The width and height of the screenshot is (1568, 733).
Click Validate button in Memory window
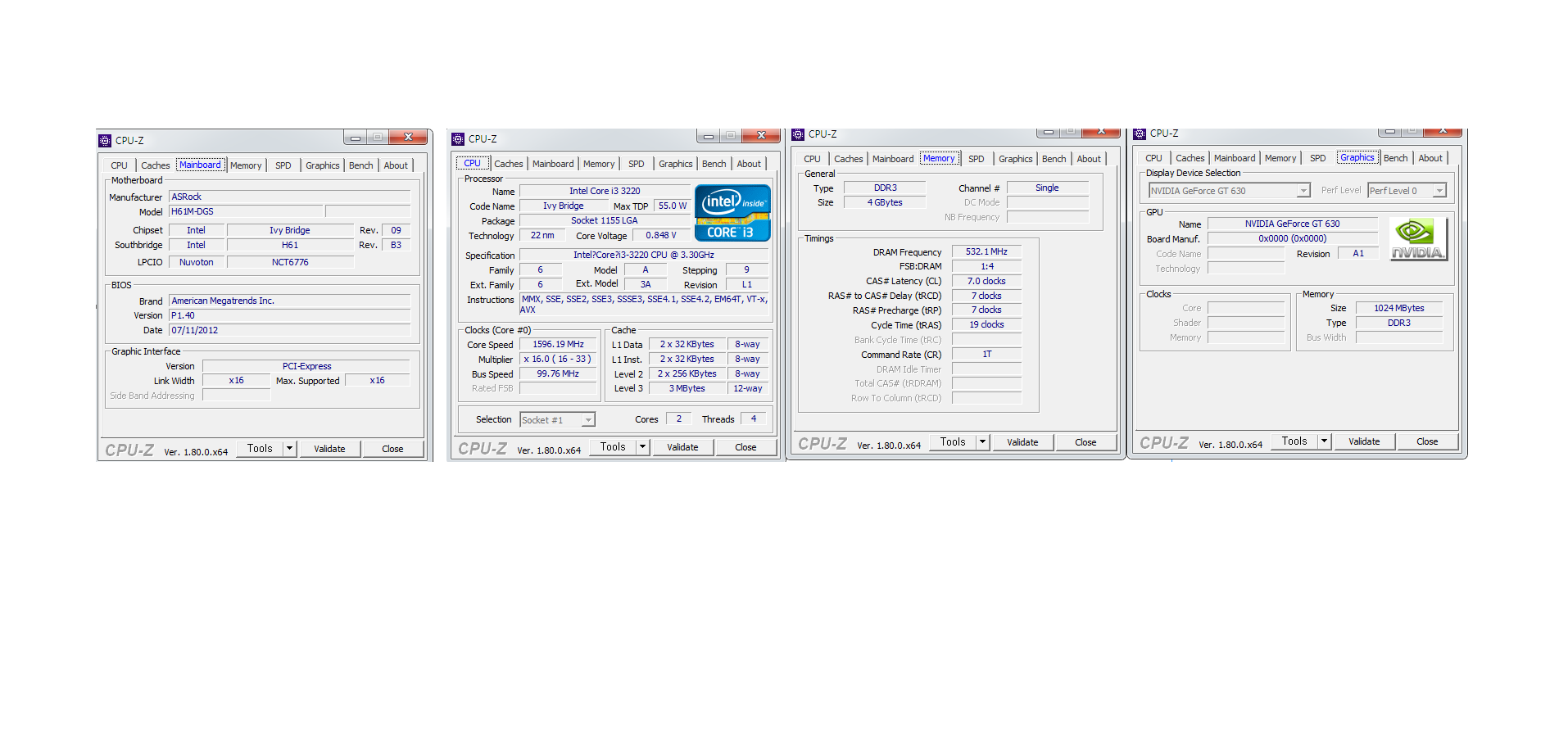coord(1022,442)
